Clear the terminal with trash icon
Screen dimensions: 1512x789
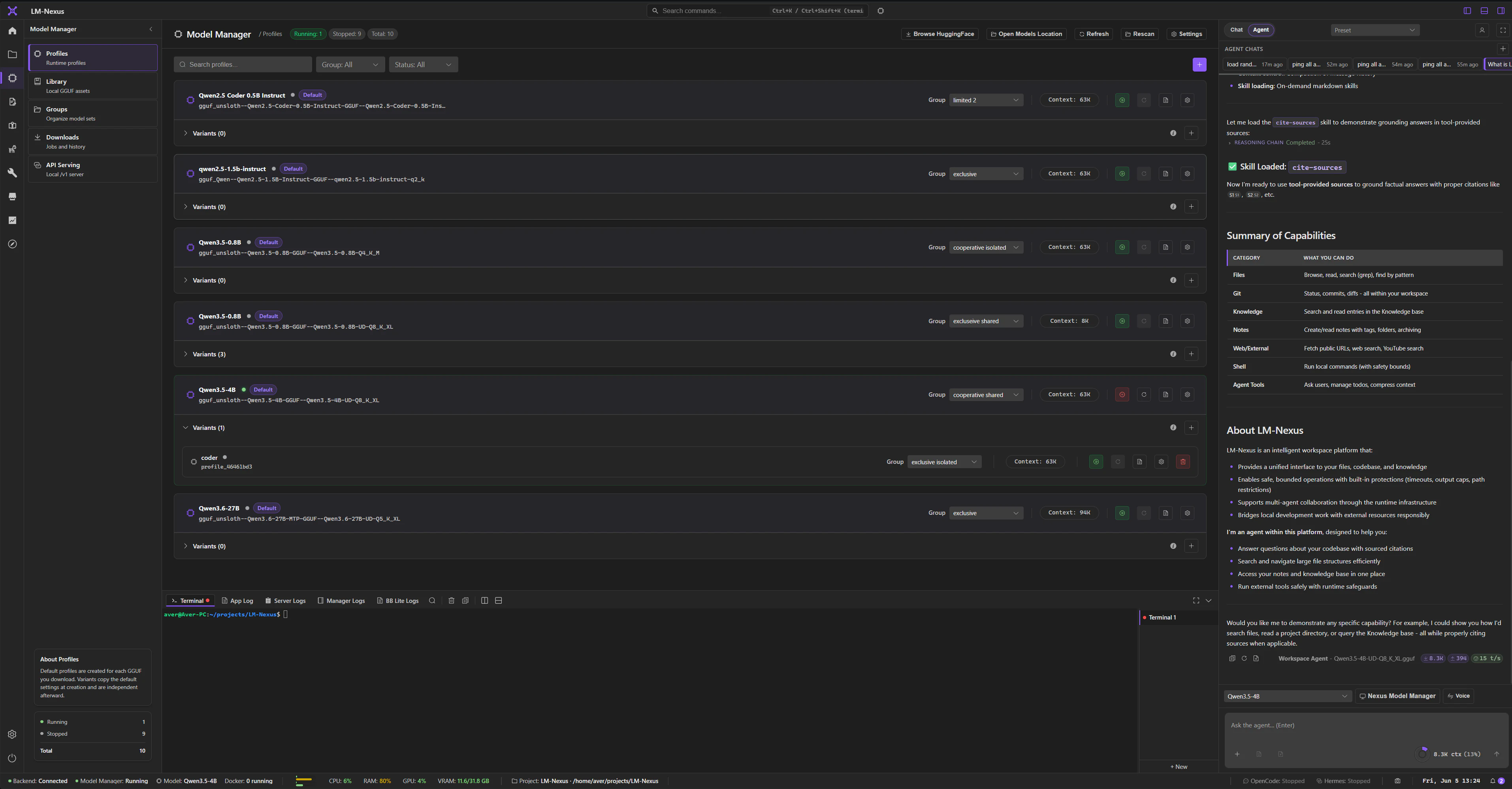[x=451, y=601]
